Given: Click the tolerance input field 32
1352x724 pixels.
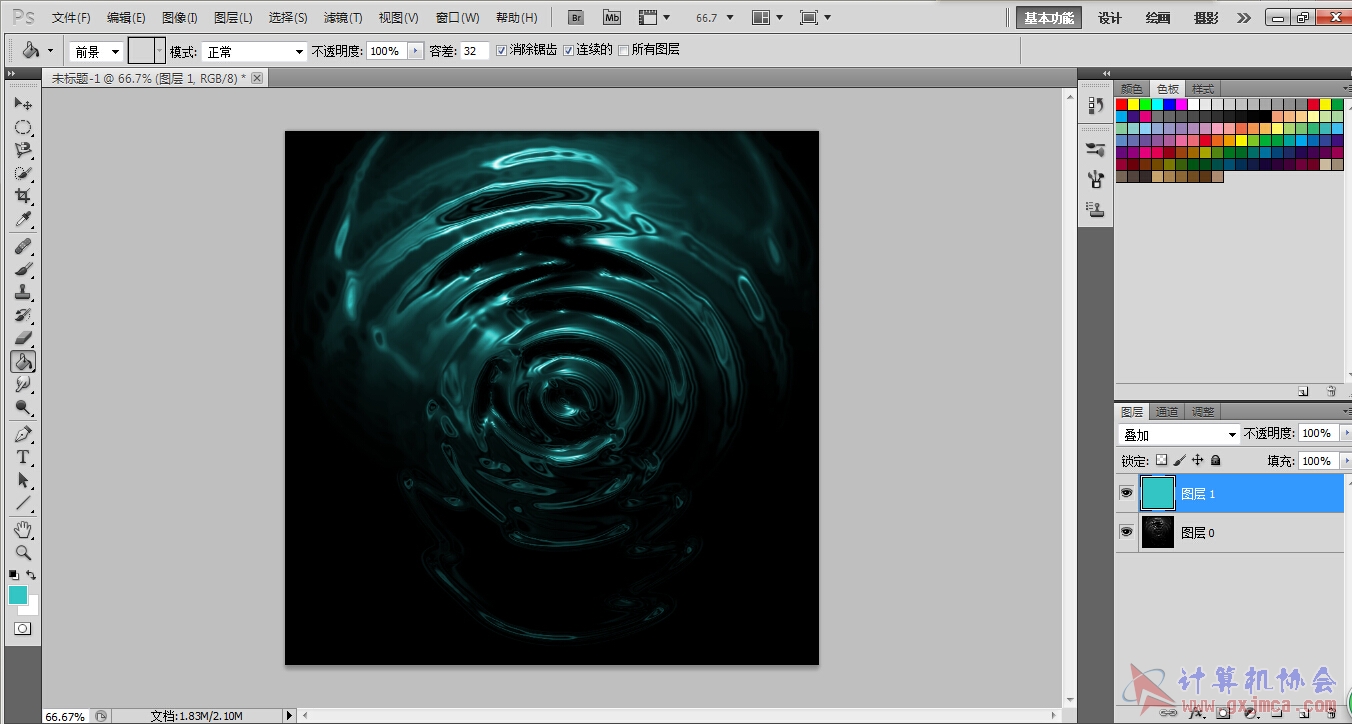Looking at the screenshot, I should pos(474,51).
